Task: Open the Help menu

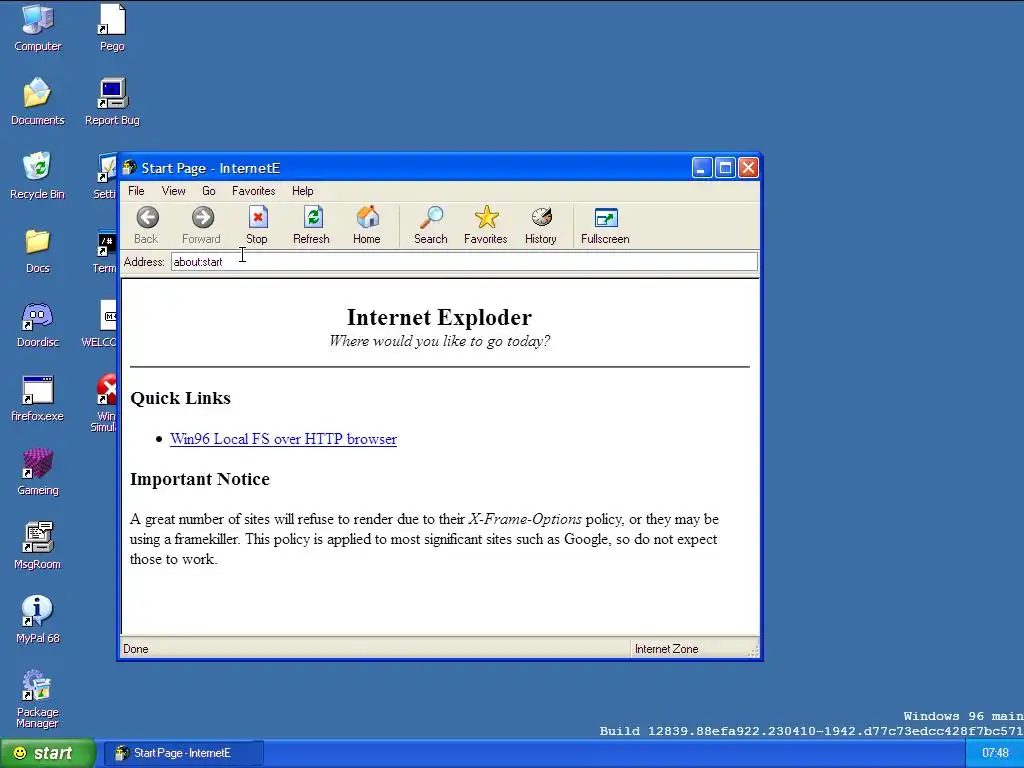Action: 302,191
